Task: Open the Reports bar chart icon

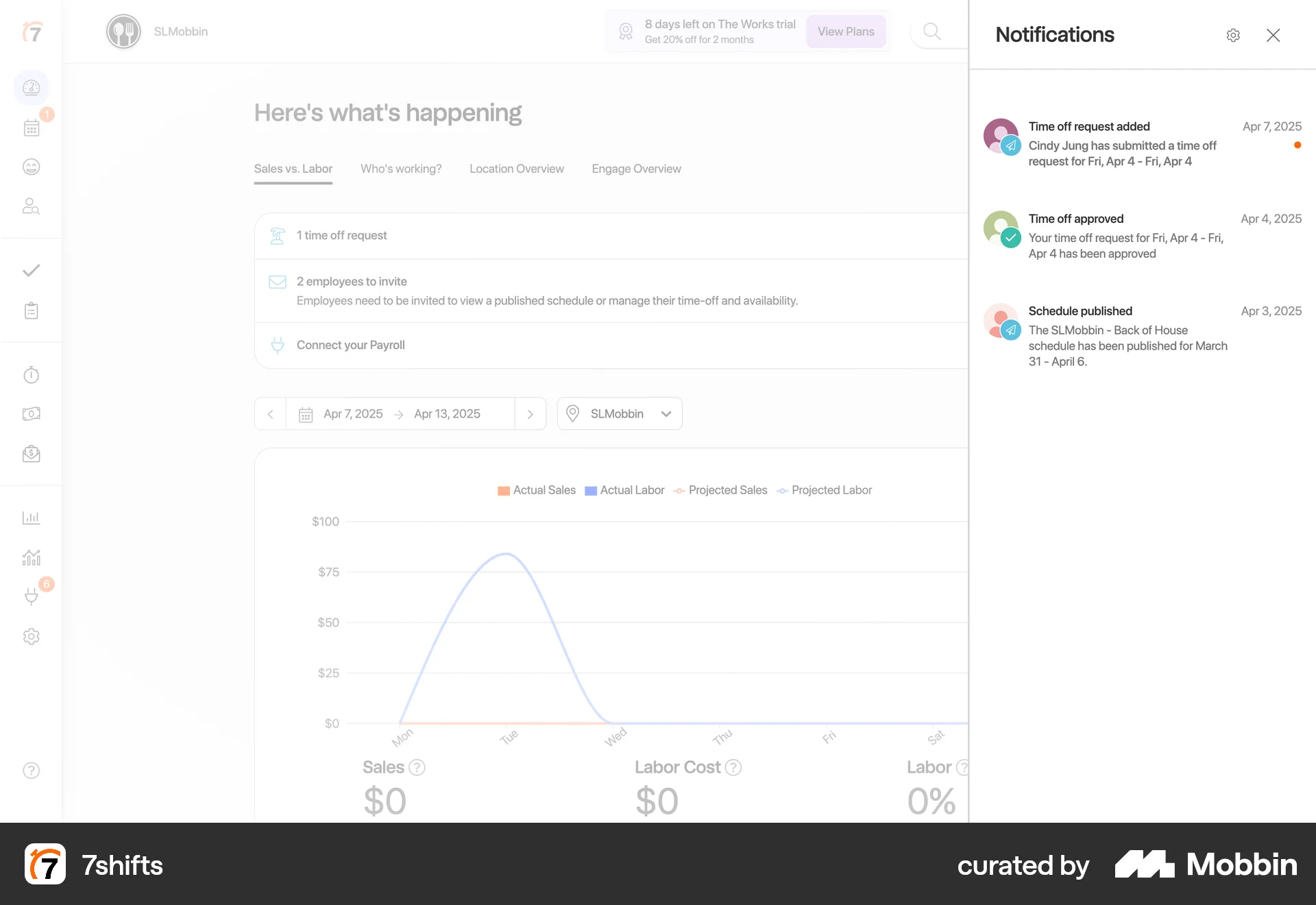Action: 32,518
